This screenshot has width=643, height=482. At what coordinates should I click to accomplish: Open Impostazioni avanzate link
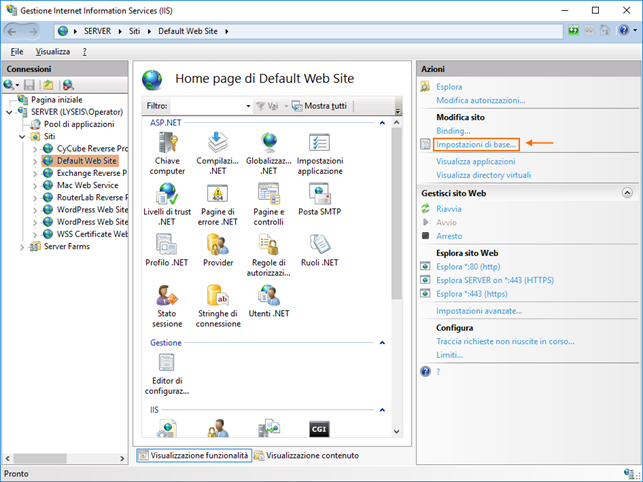479,311
